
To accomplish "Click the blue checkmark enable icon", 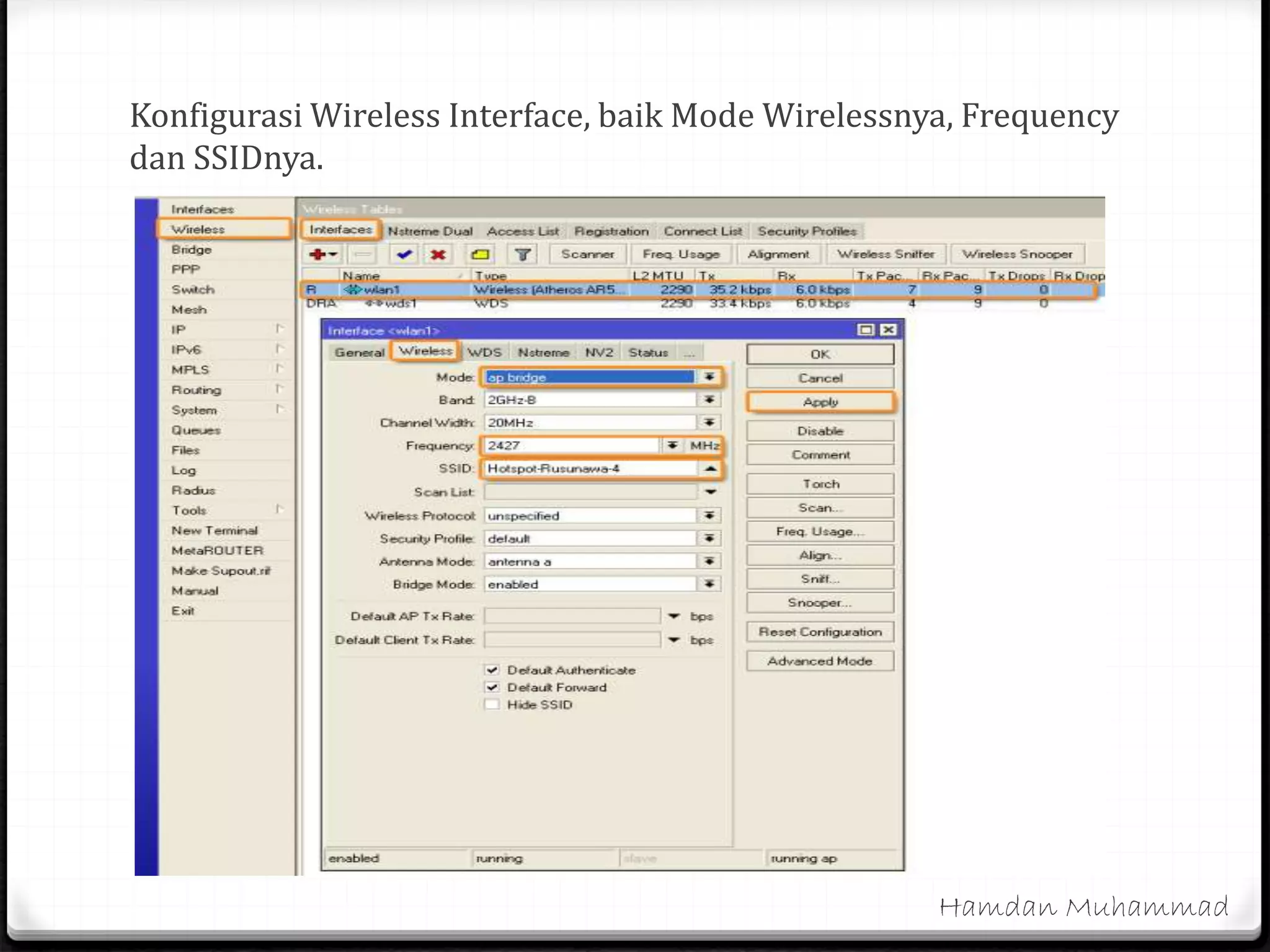I will click(x=405, y=254).
